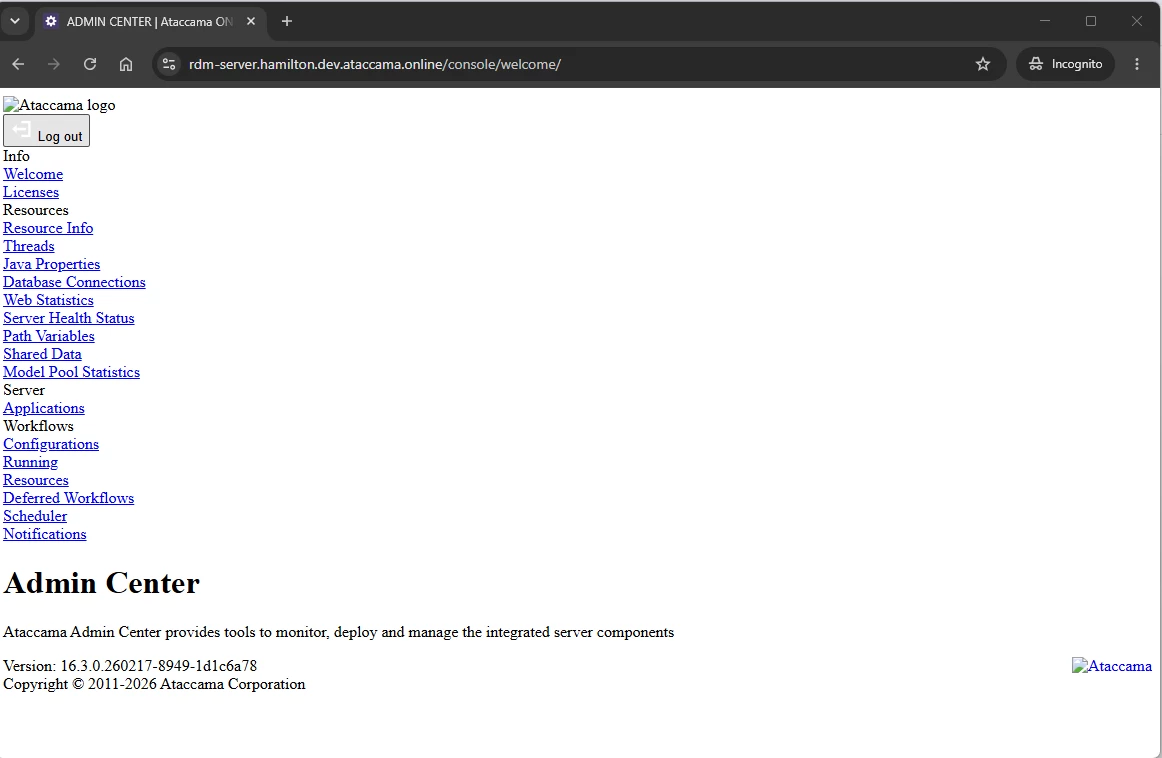Open the Threads link
The height and width of the screenshot is (758, 1162).
click(28, 246)
